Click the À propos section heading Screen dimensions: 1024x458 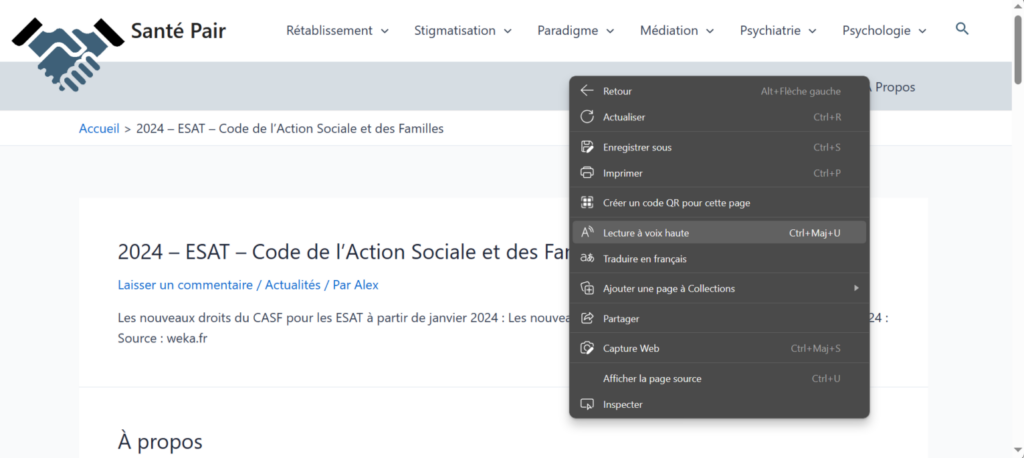coord(160,442)
